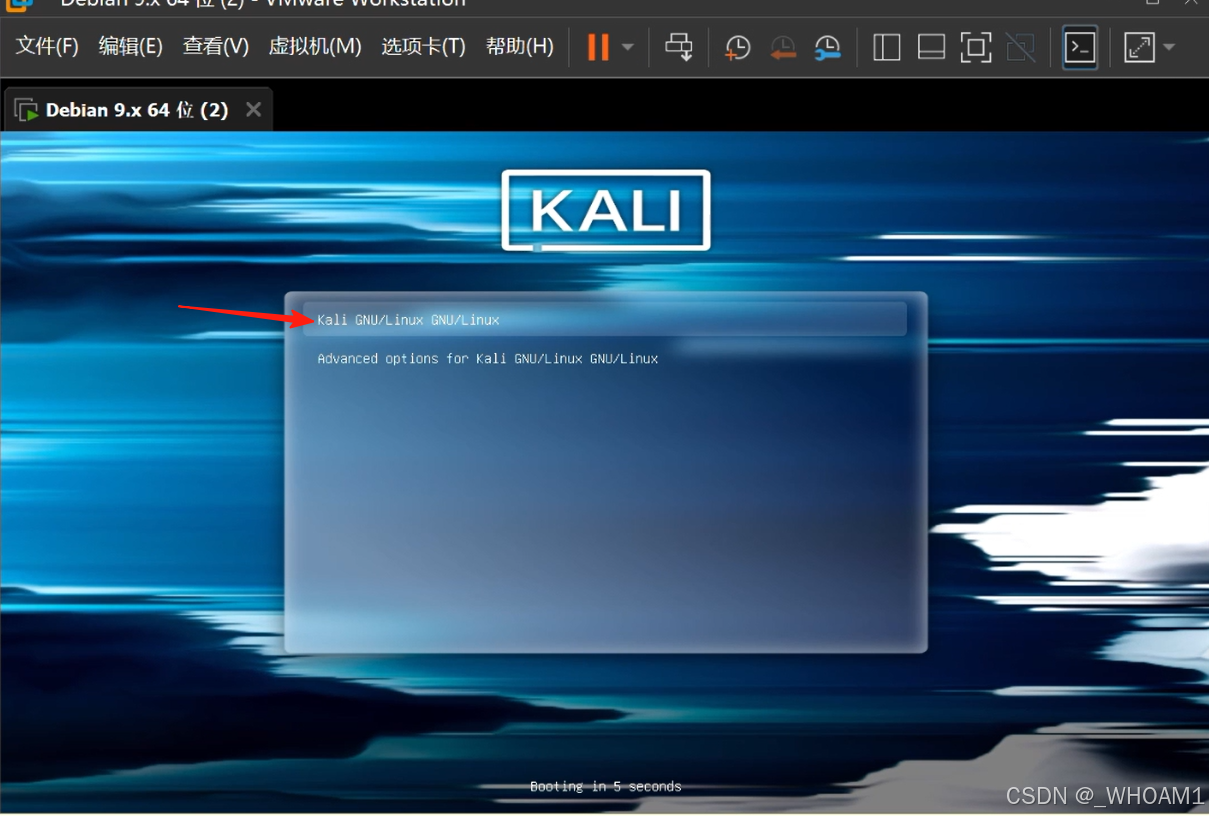1209x816 pixels.
Task: Expand the stretch display dropdown arrow
Action: [1169, 47]
